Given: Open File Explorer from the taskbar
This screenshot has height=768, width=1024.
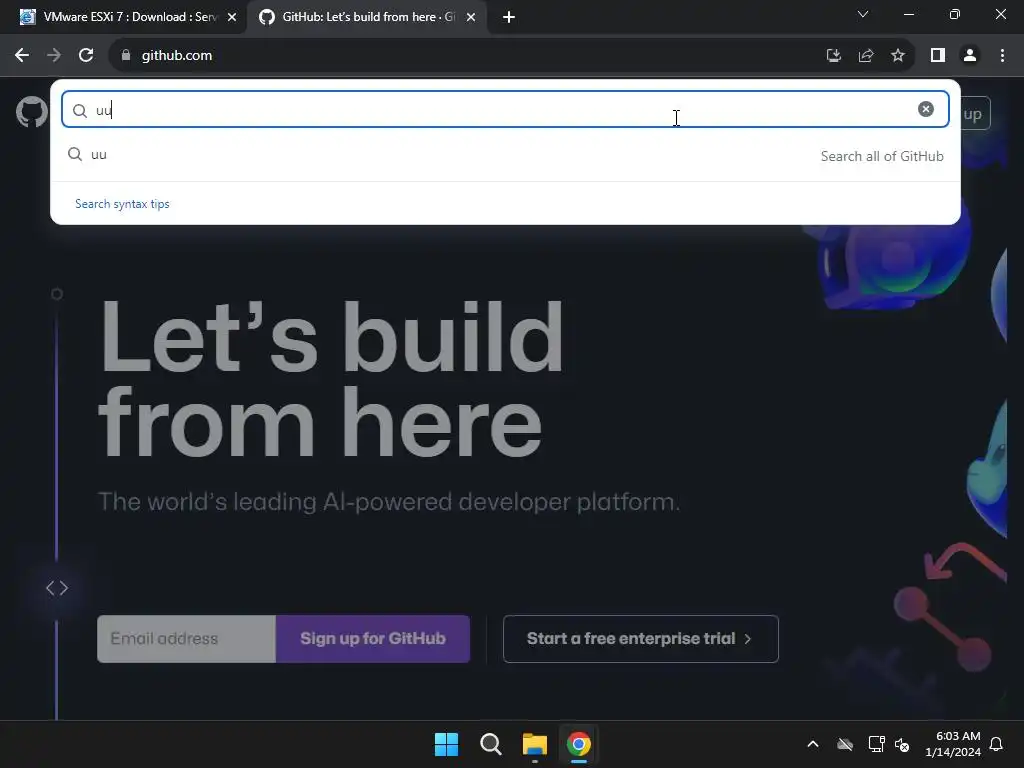Looking at the screenshot, I should (534, 744).
